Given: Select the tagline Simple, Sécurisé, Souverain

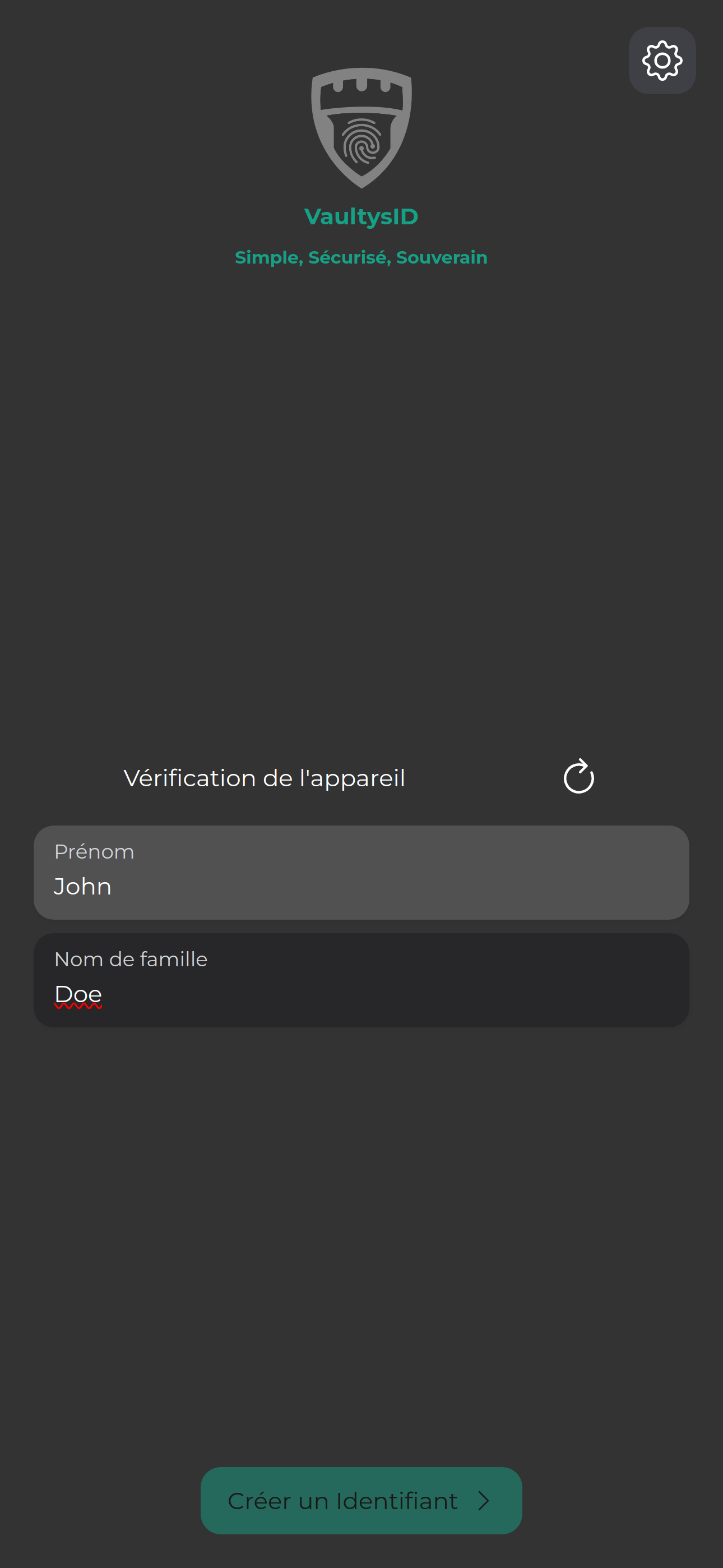Looking at the screenshot, I should [361, 257].
